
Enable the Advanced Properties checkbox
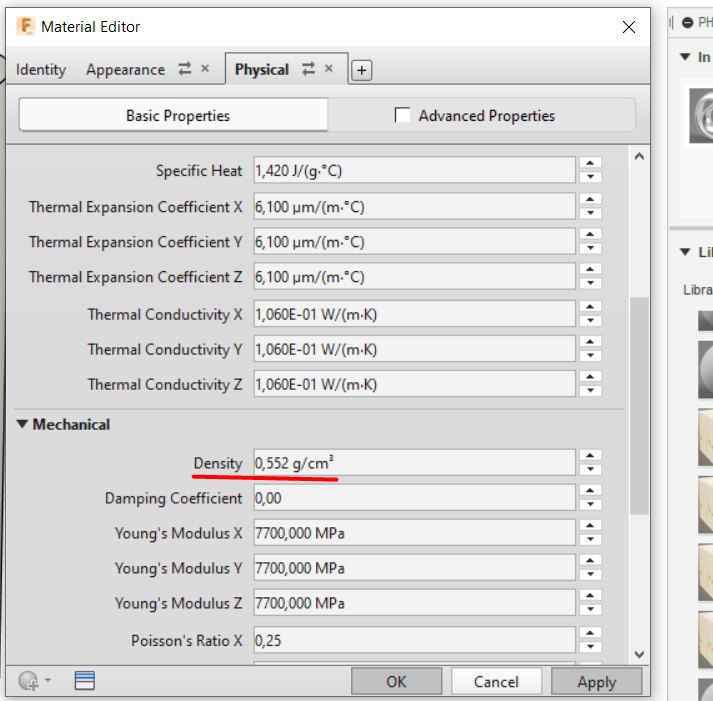pyautogui.click(x=402, y=115)
